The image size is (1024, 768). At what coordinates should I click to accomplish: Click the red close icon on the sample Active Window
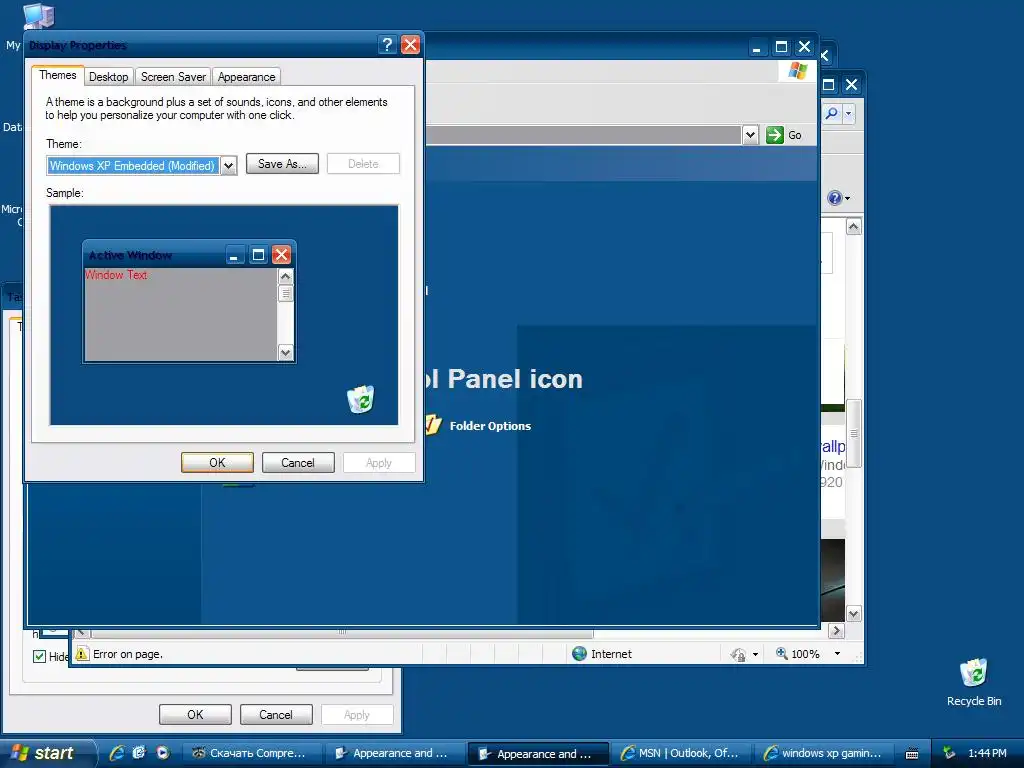point(281,255)
